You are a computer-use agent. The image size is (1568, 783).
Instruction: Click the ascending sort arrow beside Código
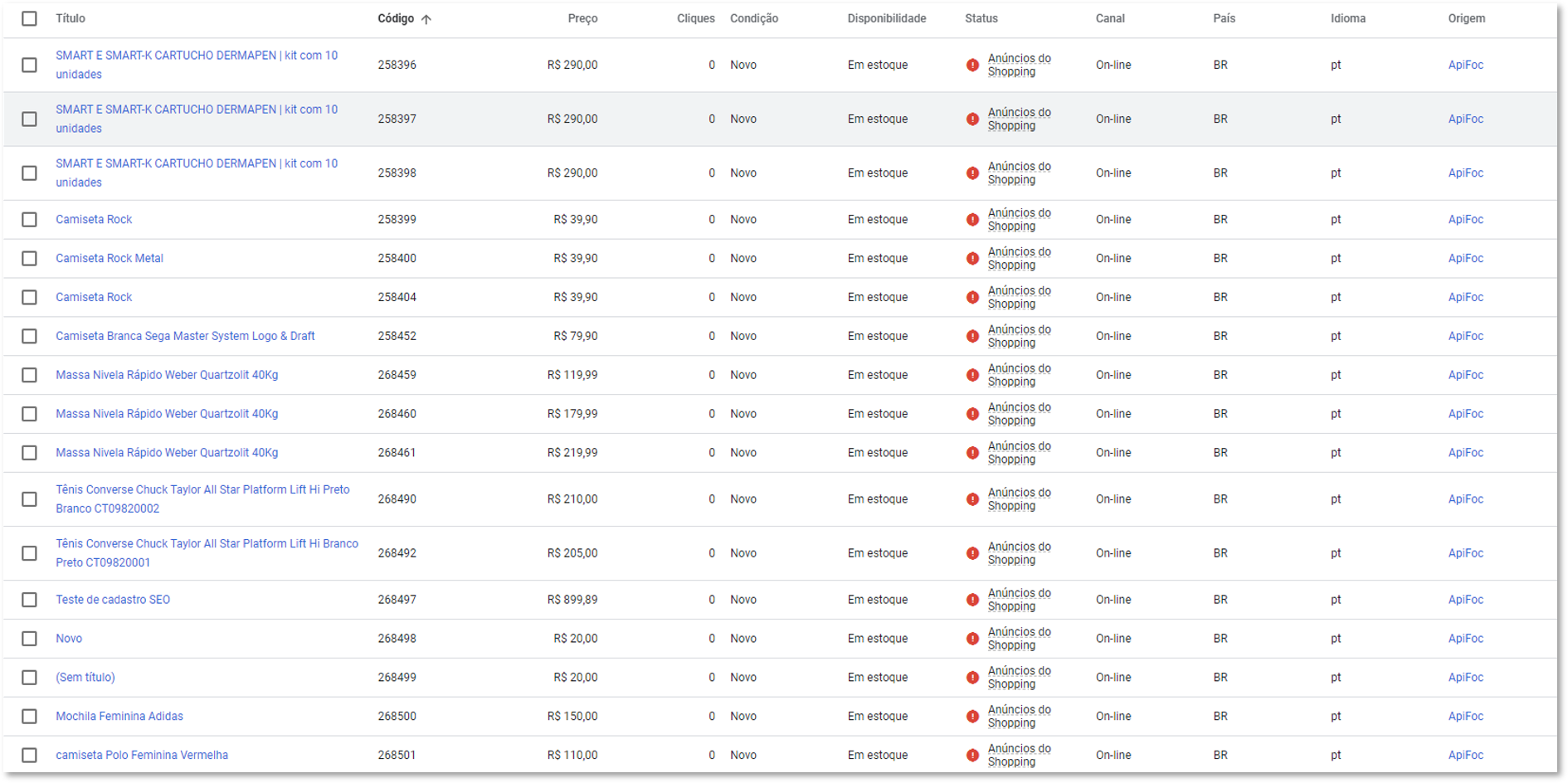tap(426, 19)
